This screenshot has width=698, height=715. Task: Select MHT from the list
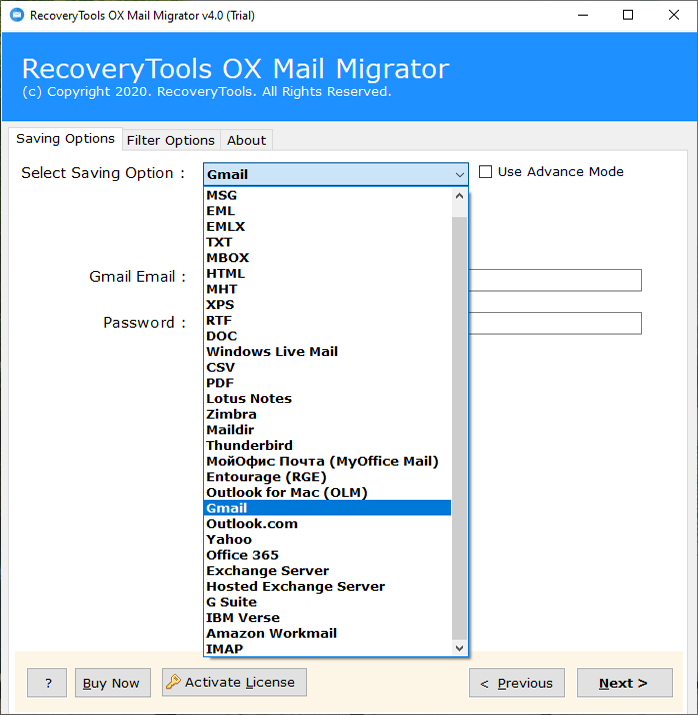(x=327, y=289)
